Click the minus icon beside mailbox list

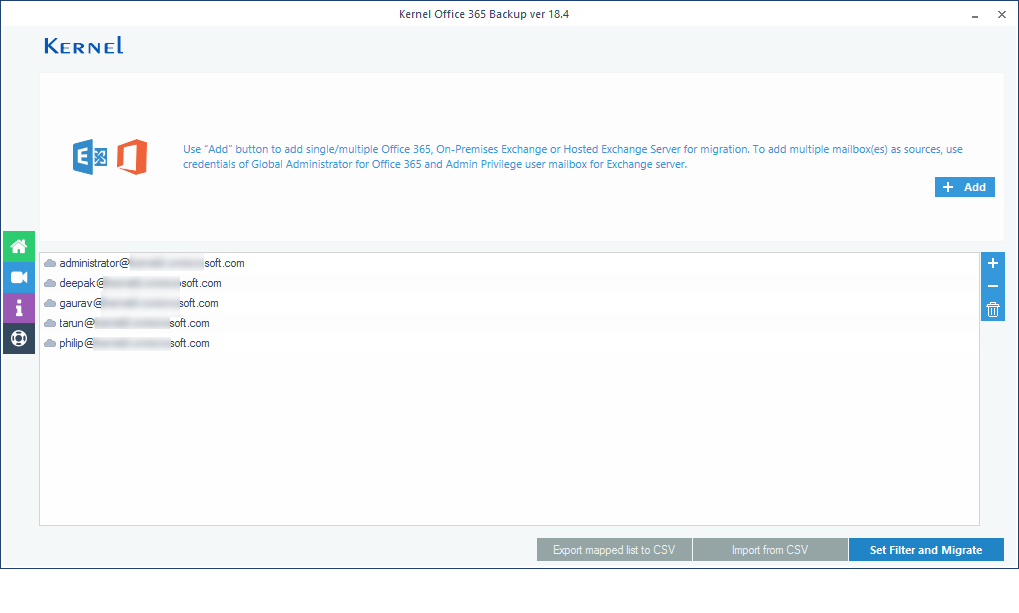[x=992, y=286]
